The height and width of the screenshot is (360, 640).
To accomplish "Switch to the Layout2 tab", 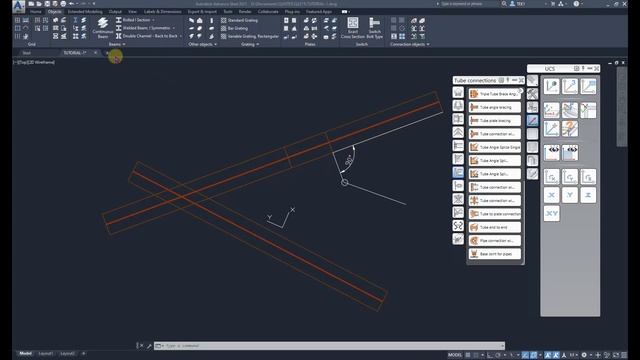I will coord(67,353).
